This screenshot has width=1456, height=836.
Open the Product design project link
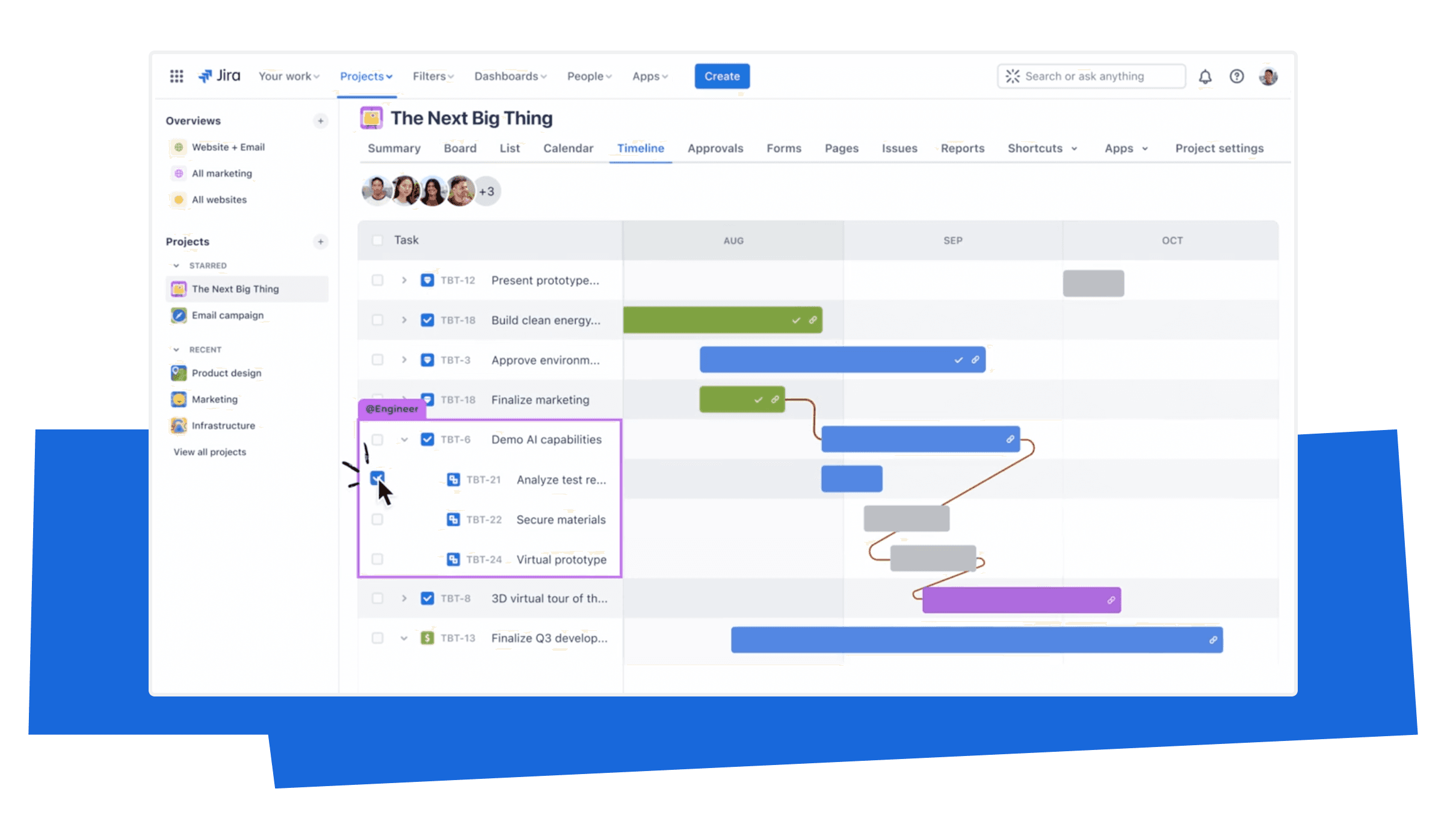coord(227,373)
